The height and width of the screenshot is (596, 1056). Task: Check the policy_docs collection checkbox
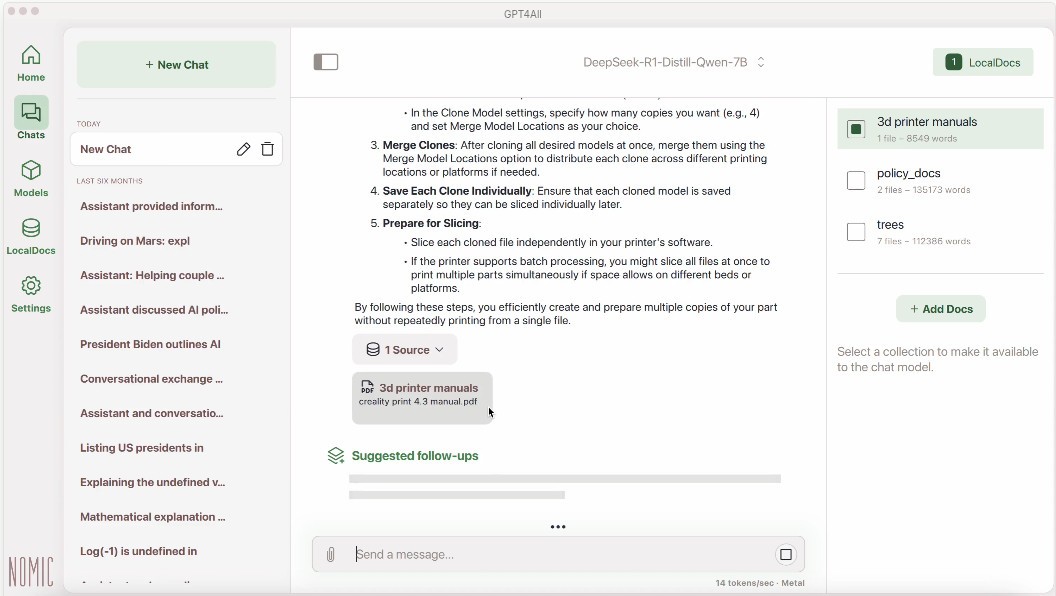pos(856,180)
